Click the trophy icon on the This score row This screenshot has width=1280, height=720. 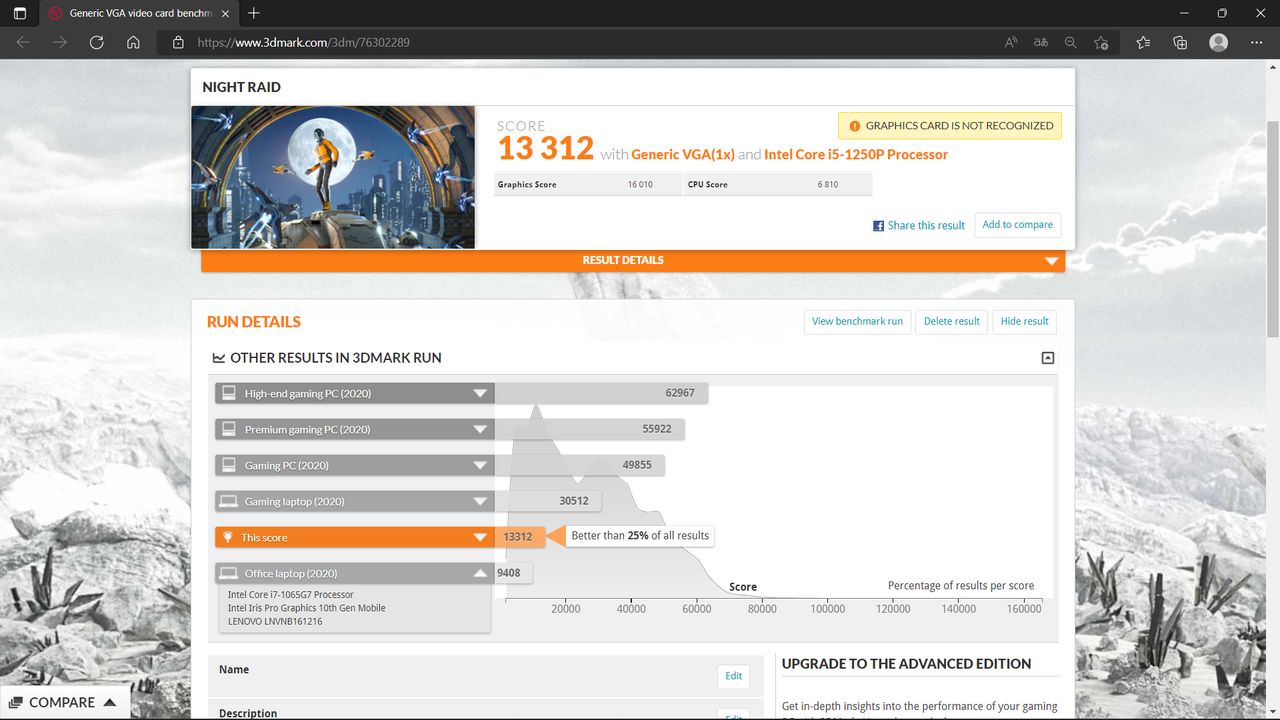click(x=228, y=536)
